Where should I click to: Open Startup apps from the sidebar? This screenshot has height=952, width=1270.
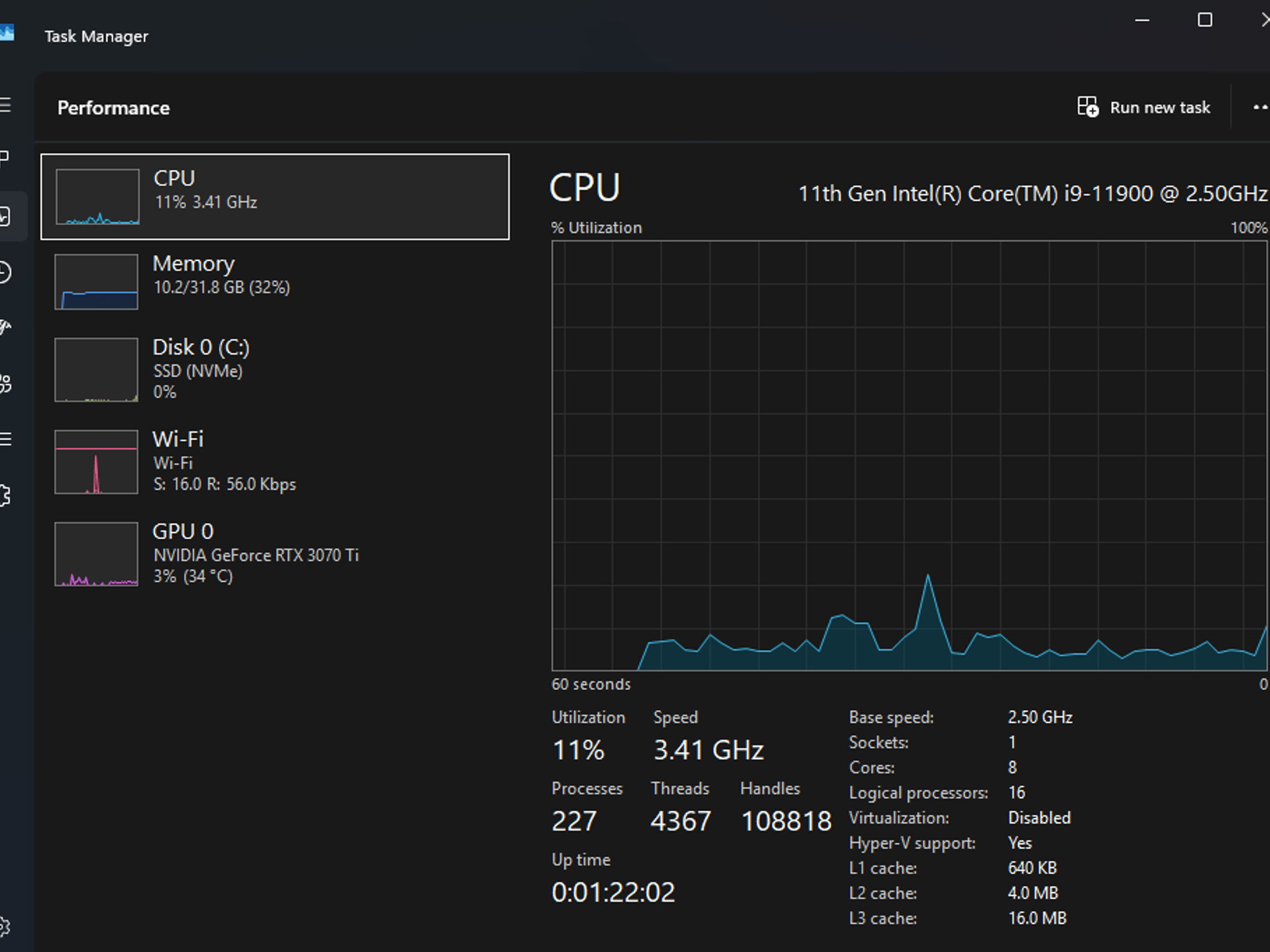(x=5, y=327)
